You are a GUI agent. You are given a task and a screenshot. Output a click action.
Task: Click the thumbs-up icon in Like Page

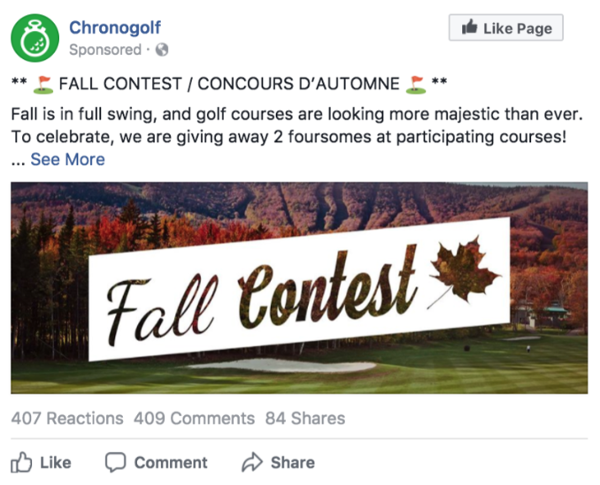(x=470, y=27)
